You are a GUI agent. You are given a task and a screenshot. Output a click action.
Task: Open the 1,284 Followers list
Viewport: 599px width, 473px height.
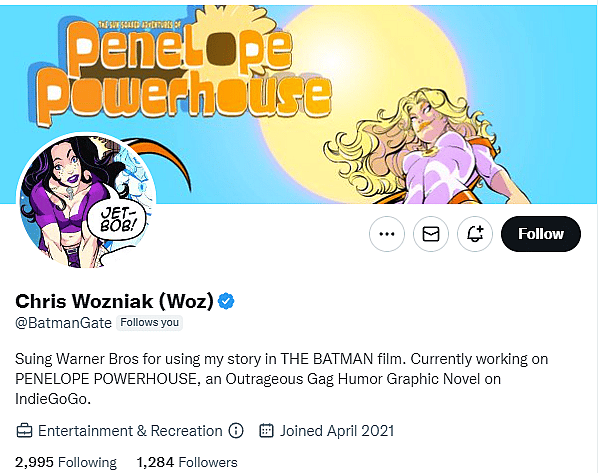pyautogui.click(x=187, y=462)
